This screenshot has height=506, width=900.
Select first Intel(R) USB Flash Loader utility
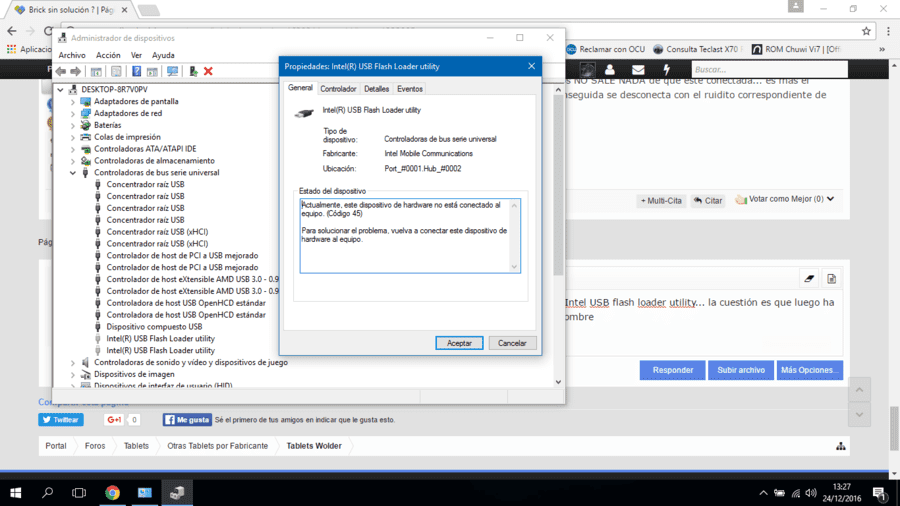tap(161, 338)
